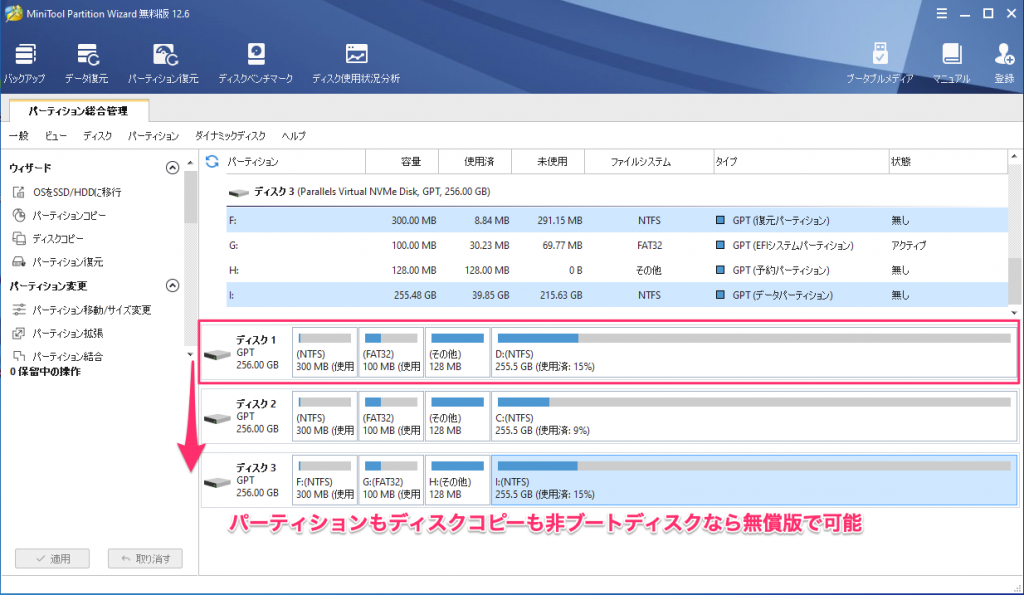Click scroll-down arrow of sidebar
This screenshot has width=1024, height=595.
[x=190, y=355]
